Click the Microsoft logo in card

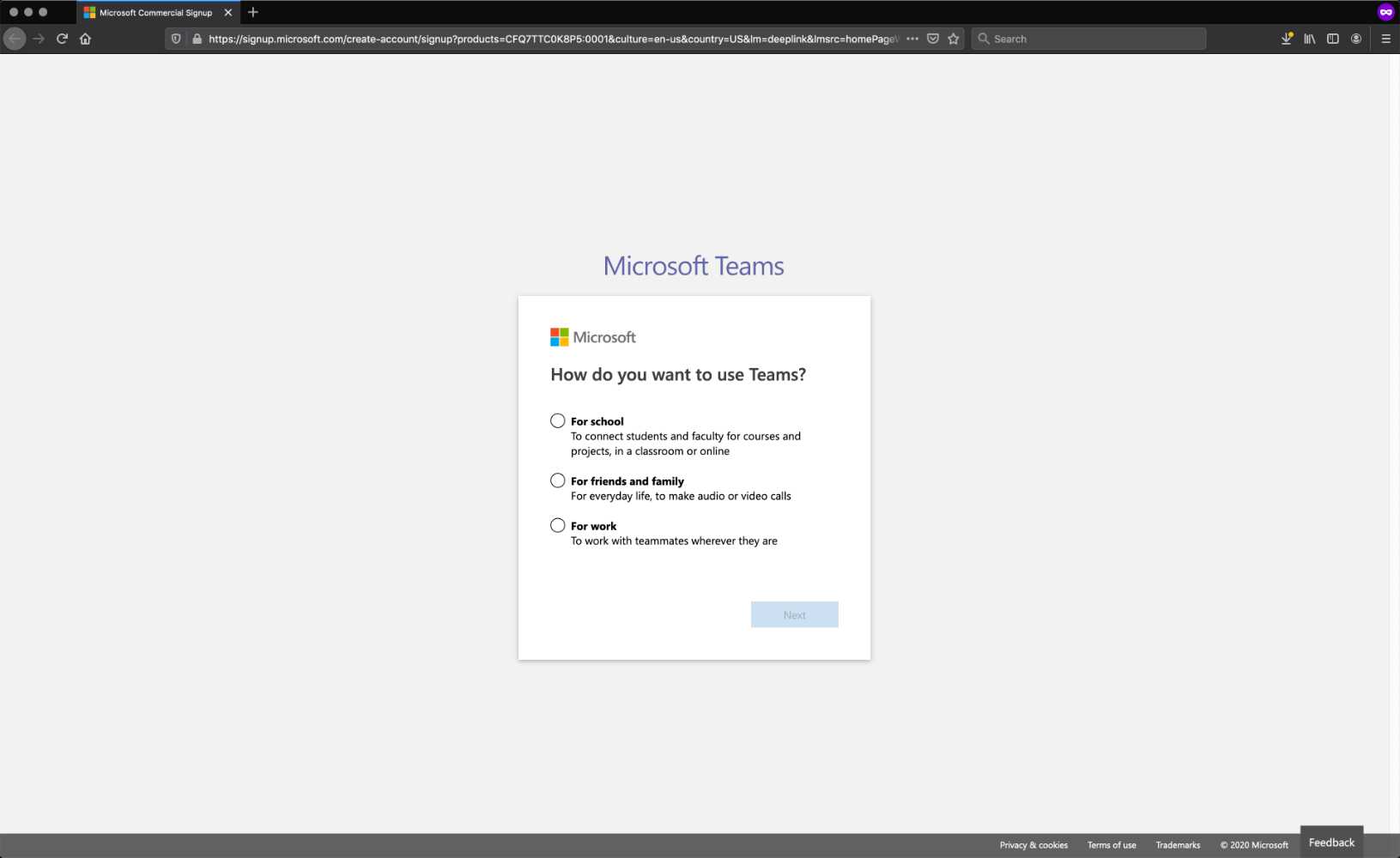(x=593, y=337)
